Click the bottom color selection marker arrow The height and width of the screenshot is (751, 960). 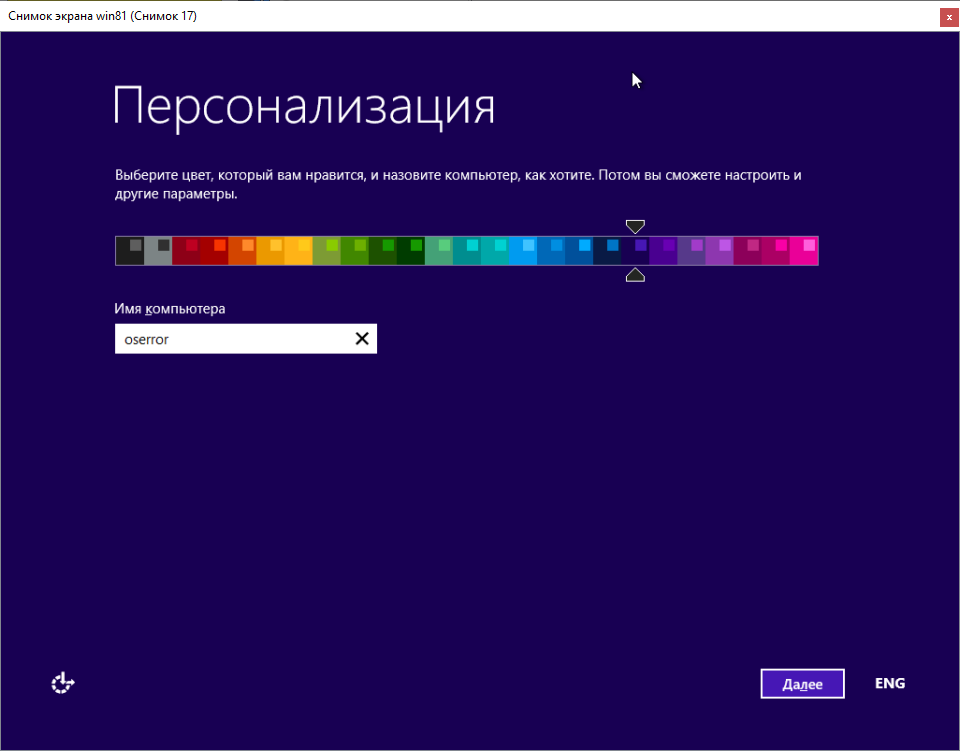636,275
